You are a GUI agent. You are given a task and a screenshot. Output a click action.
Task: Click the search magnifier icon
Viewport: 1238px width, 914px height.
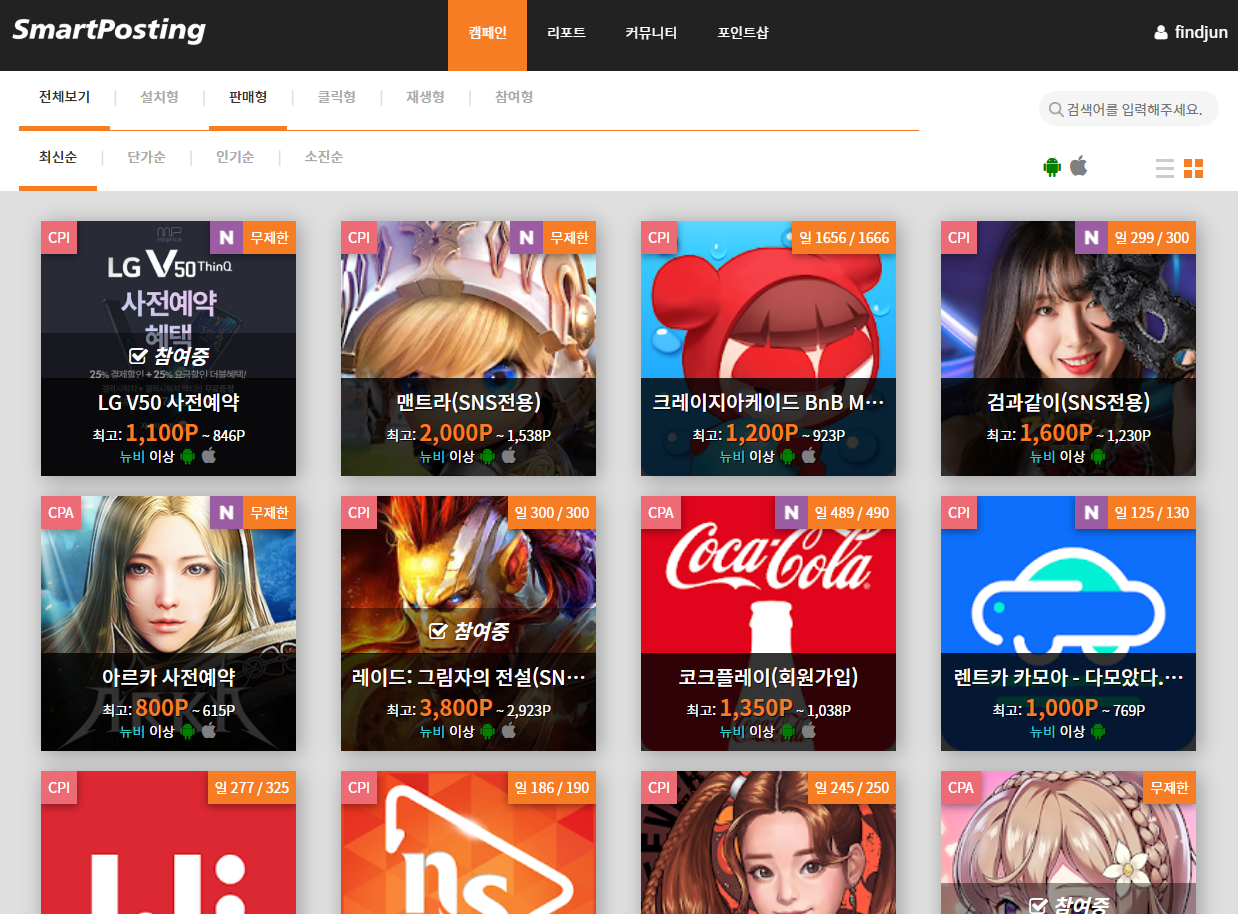[1056, 109]
